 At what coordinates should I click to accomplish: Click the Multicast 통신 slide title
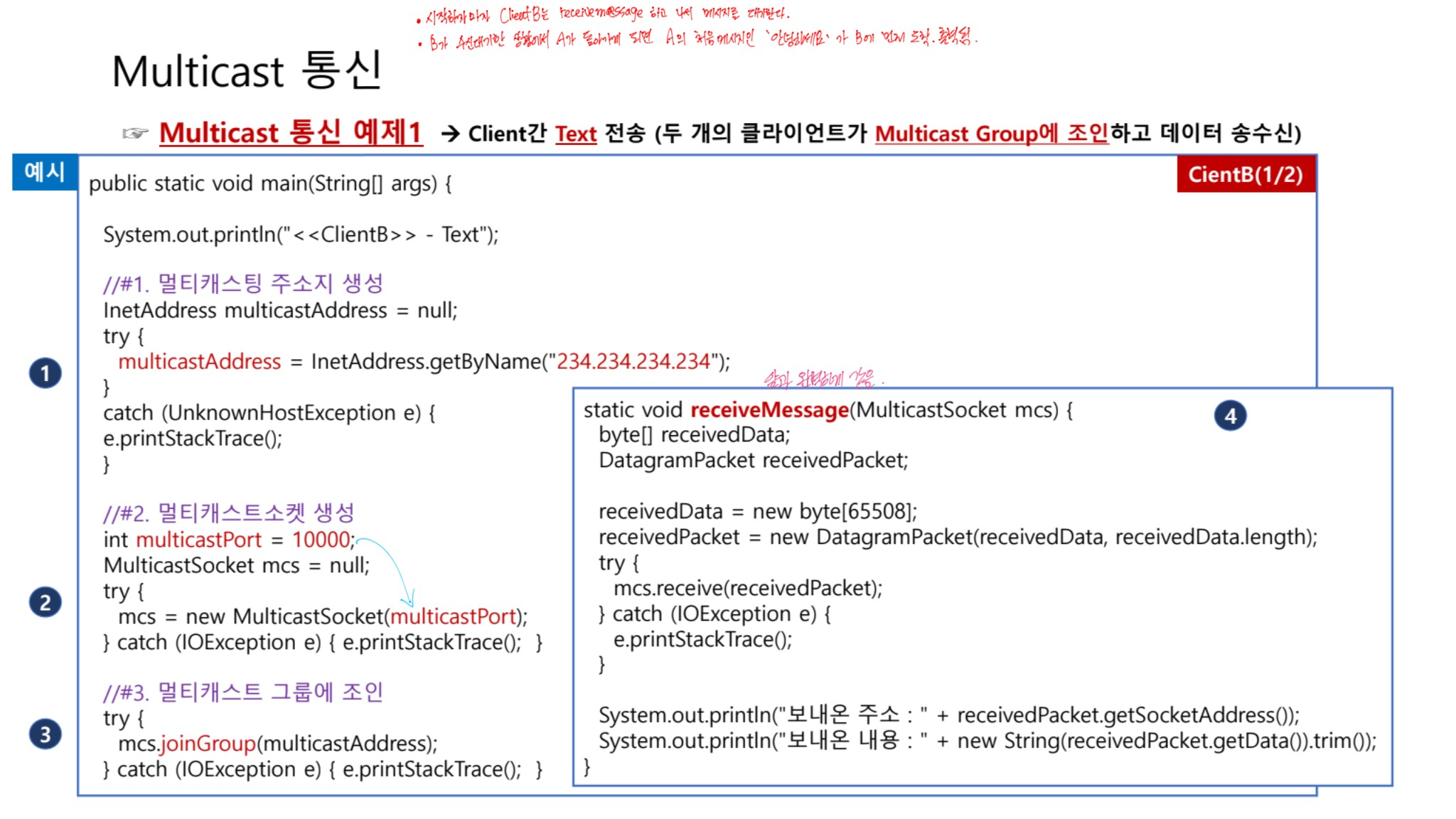[x=247, y=71]
